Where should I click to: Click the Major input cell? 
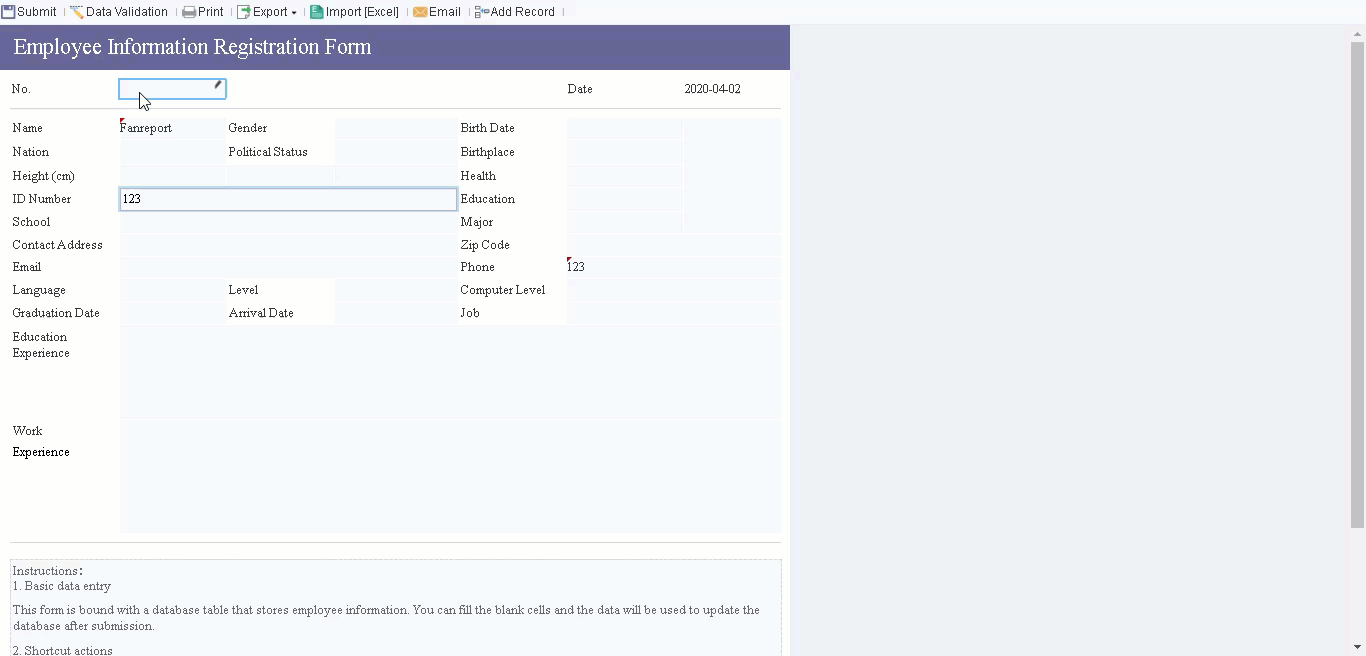point(624,222)
